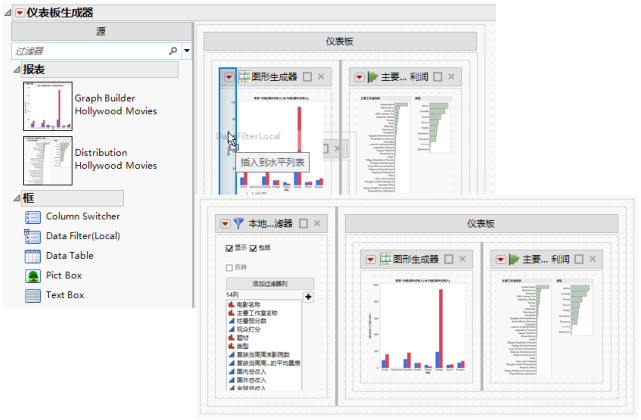Select the 仪表板 tab header beside the local filter
641x420 pixels.
[x=481, y=224]
